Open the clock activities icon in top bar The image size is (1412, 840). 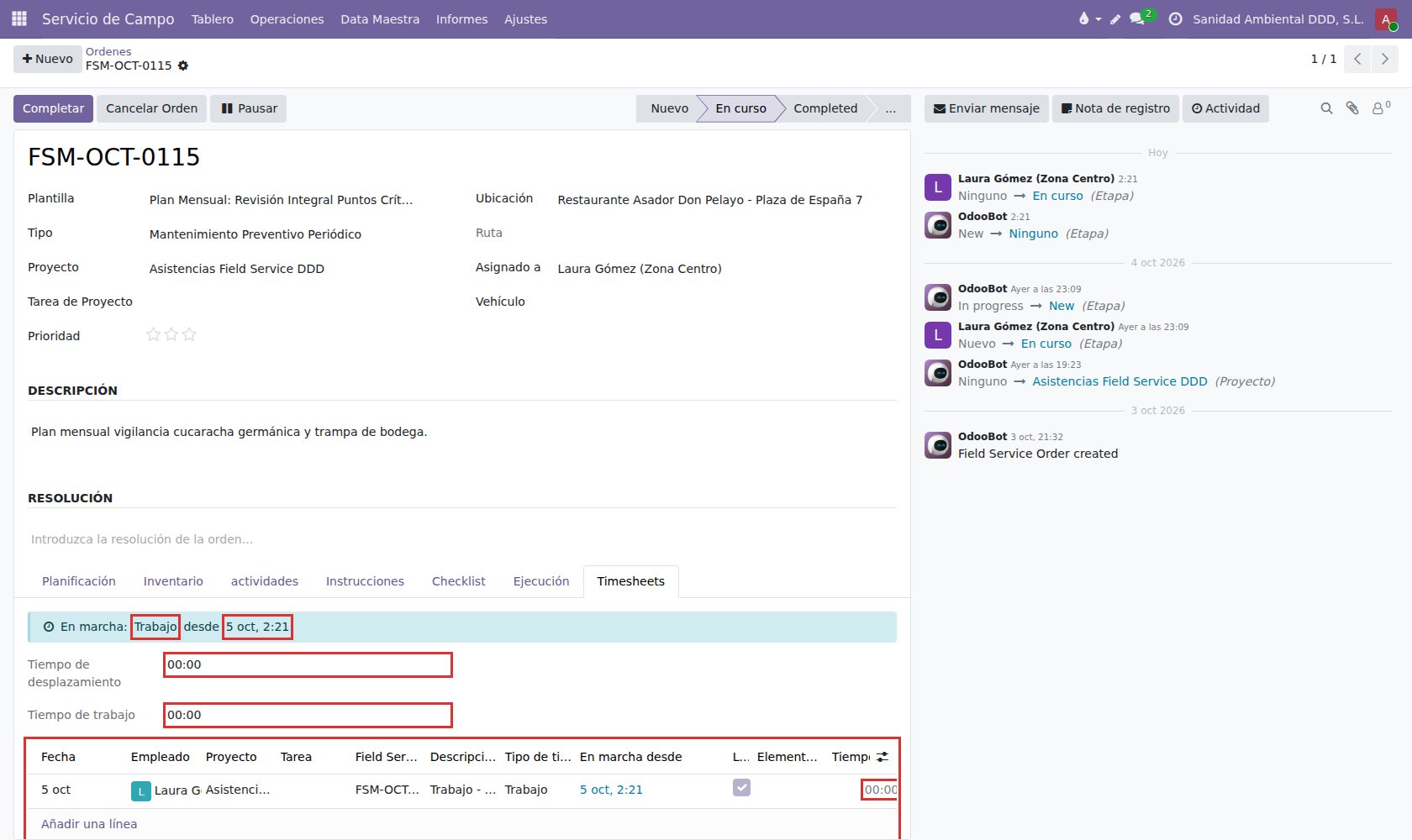[1175, 18]
